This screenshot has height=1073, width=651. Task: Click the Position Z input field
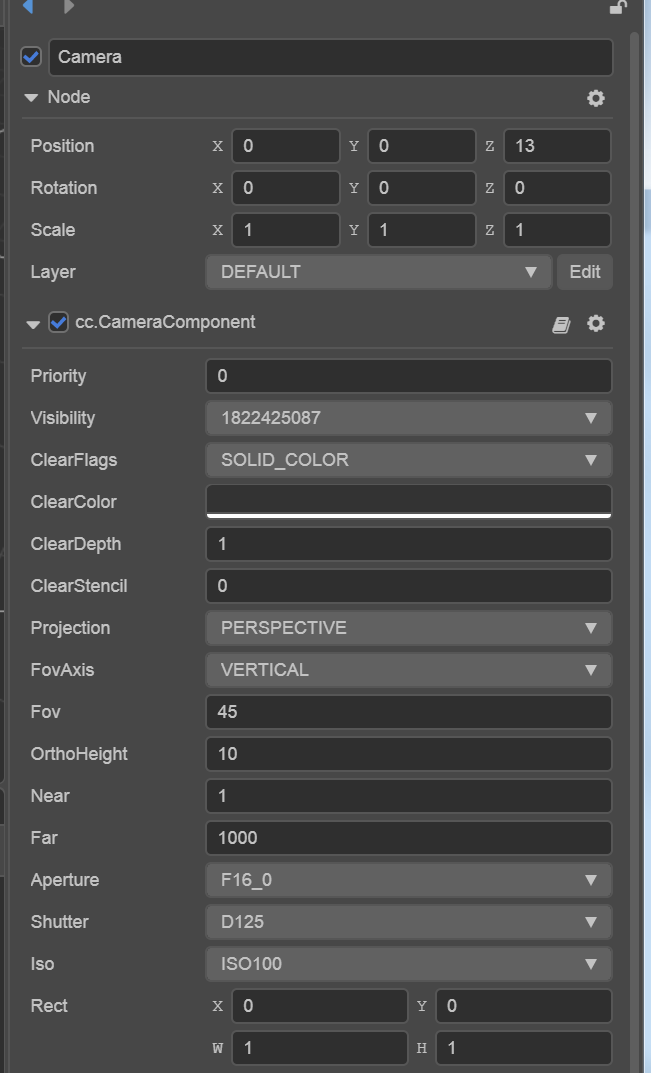tap(557, 146)
